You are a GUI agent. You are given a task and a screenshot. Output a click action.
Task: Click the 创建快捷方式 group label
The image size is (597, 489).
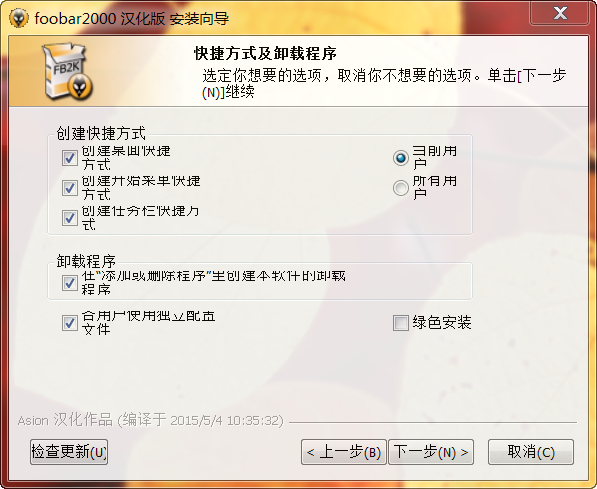(101, 133)
